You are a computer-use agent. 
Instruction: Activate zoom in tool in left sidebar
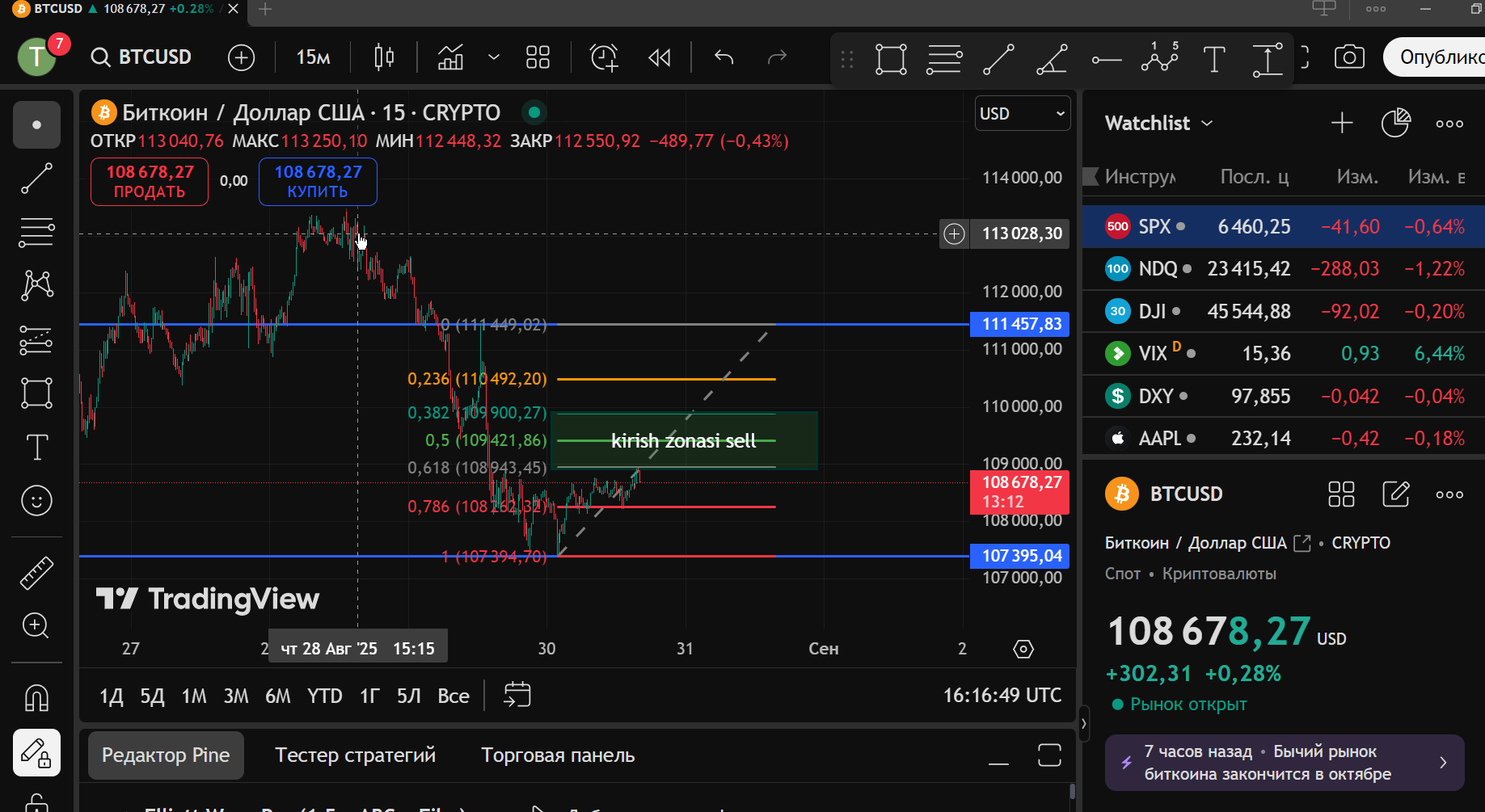[x=36, y=625]
